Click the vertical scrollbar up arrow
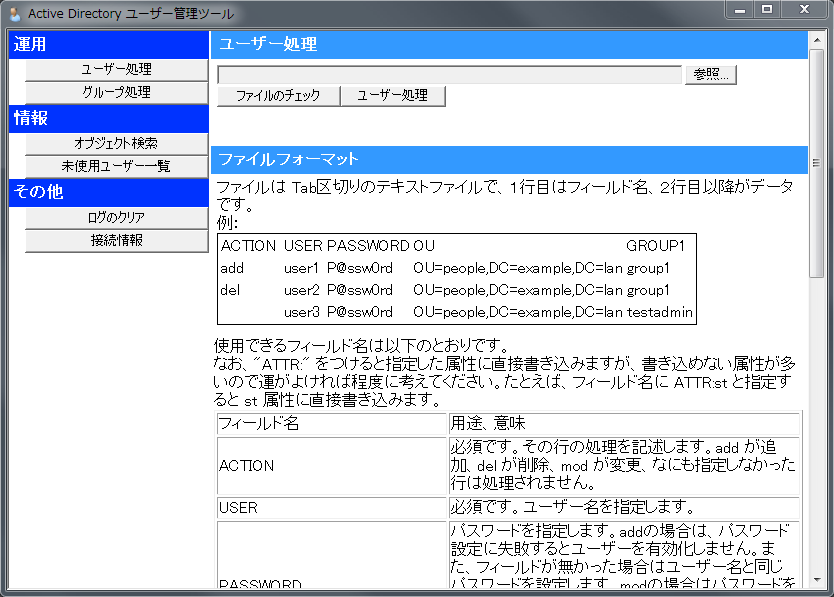The width and height of the screenshot is (834, 597). (816, 40)
